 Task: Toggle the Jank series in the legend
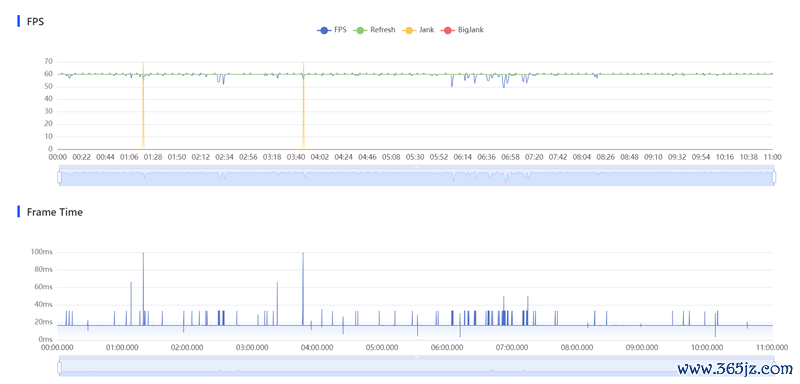click(418, 30)
